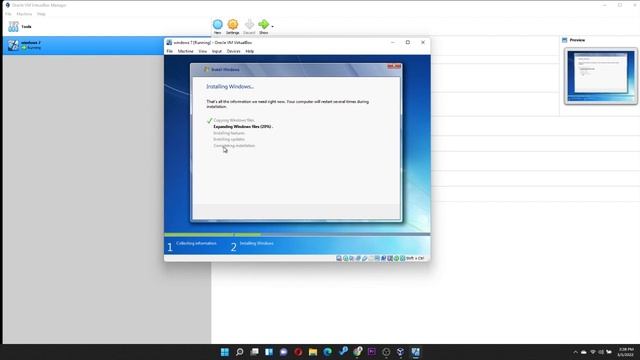Open File menu in VirtualBox Manager
The width and height of the screenshot is (640, 360).
[x=8, y=14]
